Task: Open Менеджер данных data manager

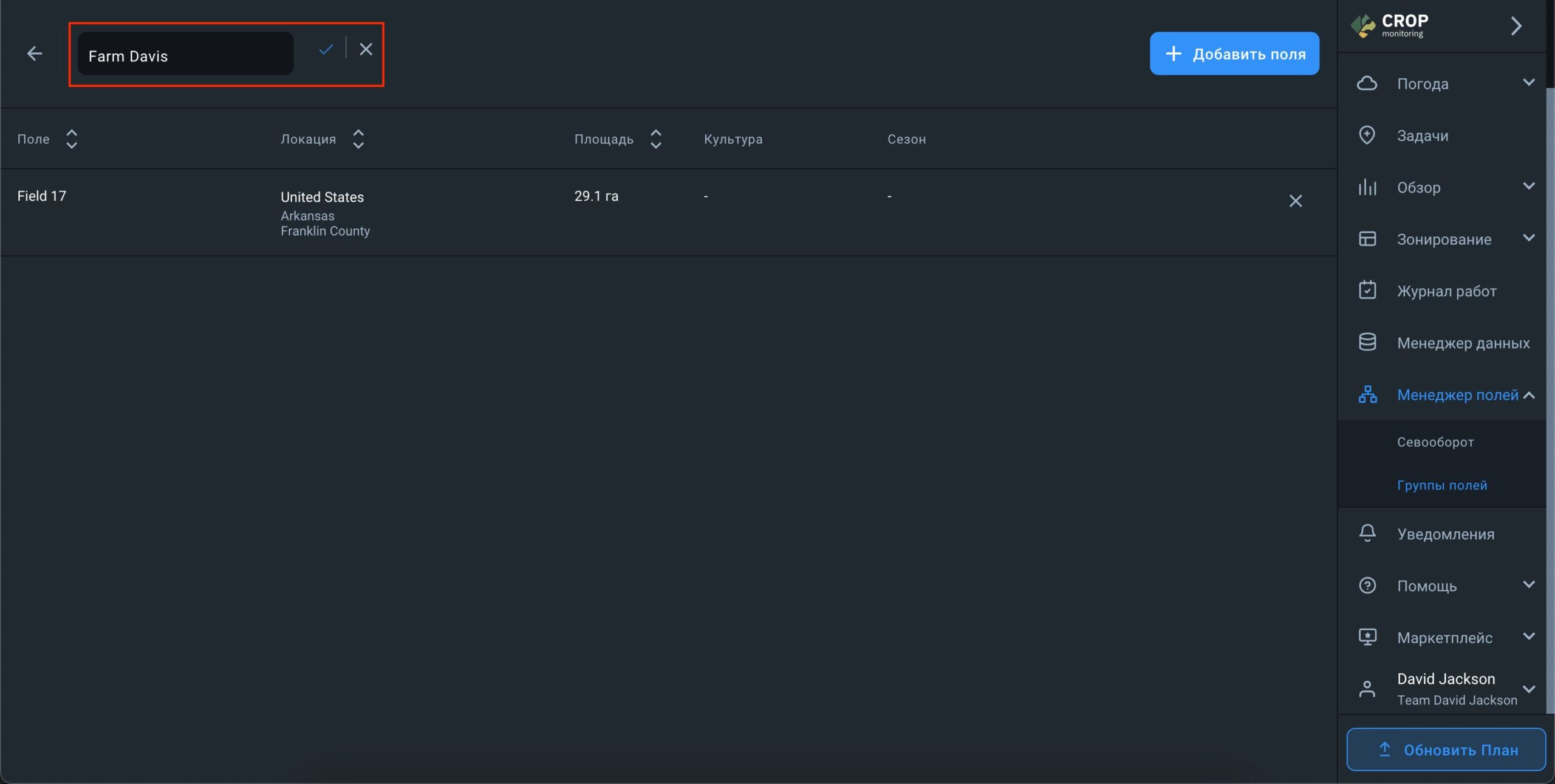Action: pyautogui.click(x=1462, y=343)
